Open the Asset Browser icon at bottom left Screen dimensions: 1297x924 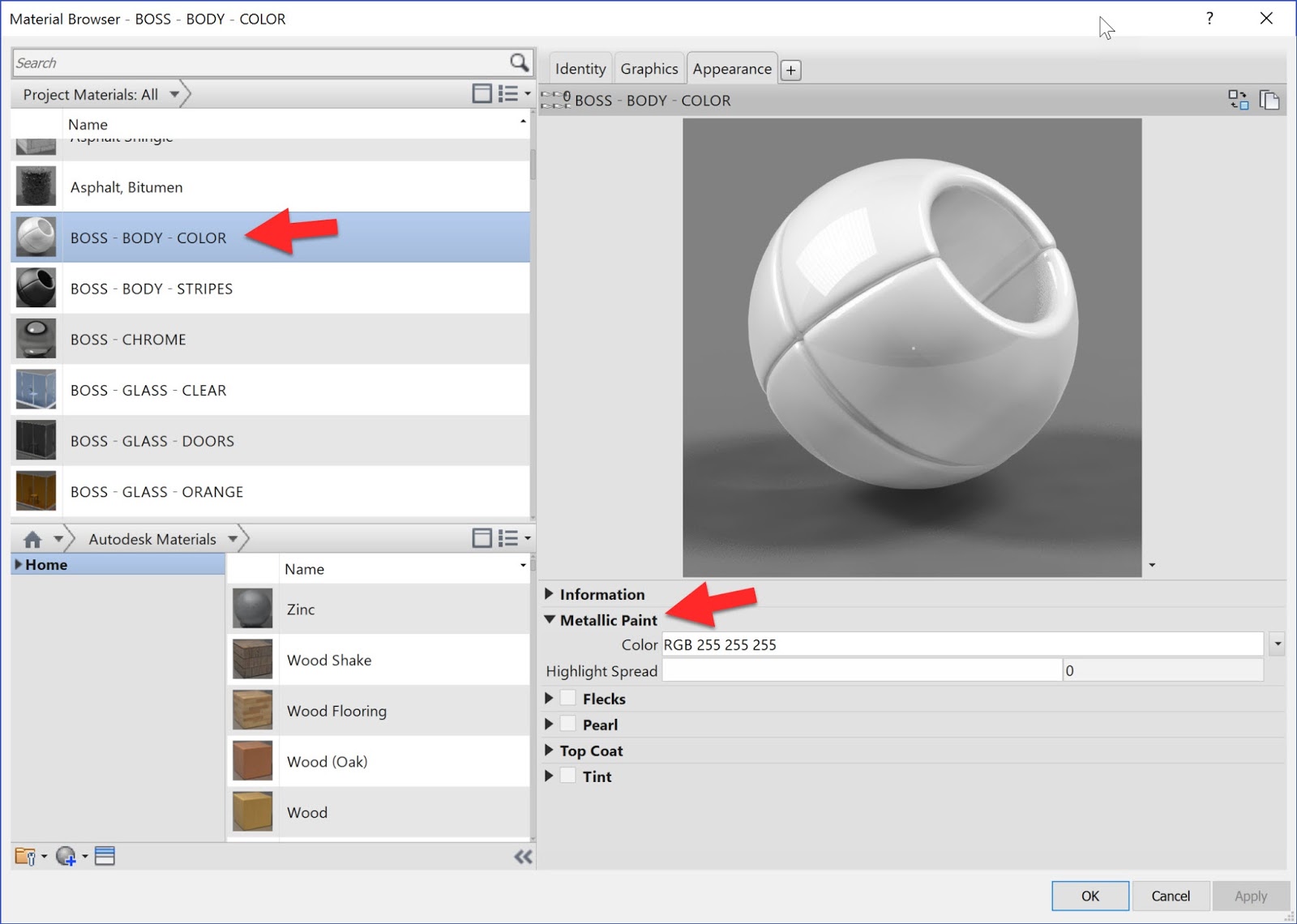click(x=105, y=855)
